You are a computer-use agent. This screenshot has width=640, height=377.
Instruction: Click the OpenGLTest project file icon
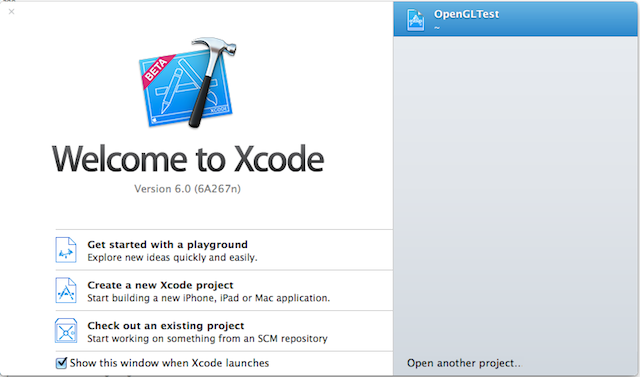415,20
